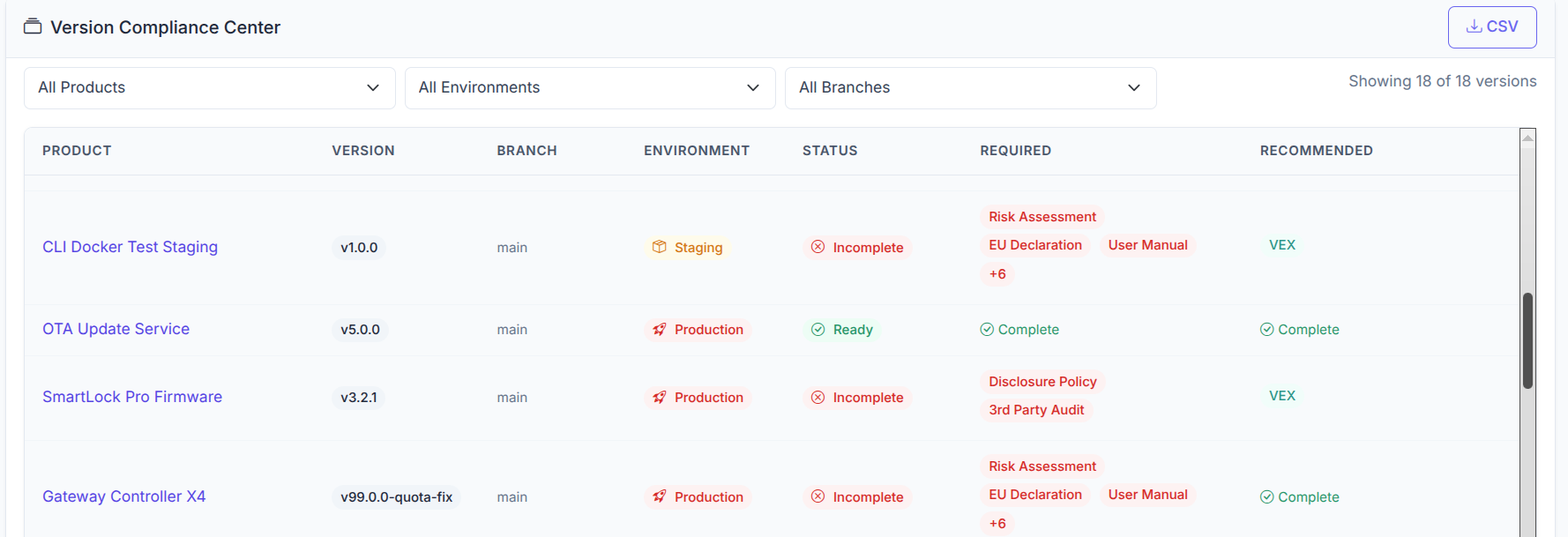Click the Version Compliance Center briefcase icon
1568x537 pixels.
coord(33,26)
